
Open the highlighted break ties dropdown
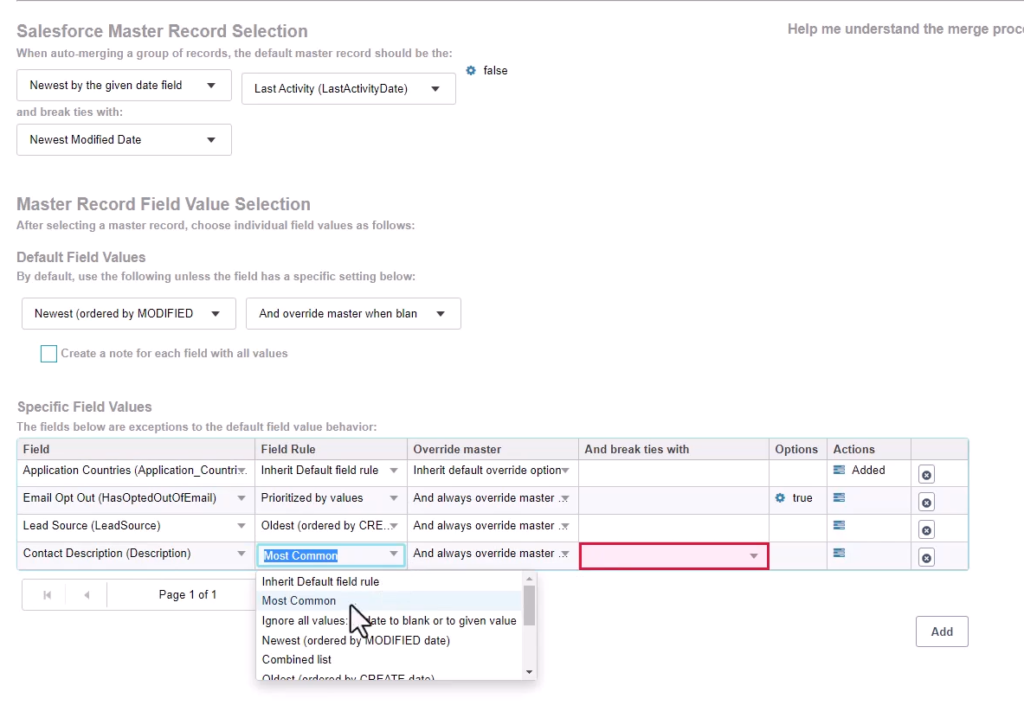tap(674, 556)
